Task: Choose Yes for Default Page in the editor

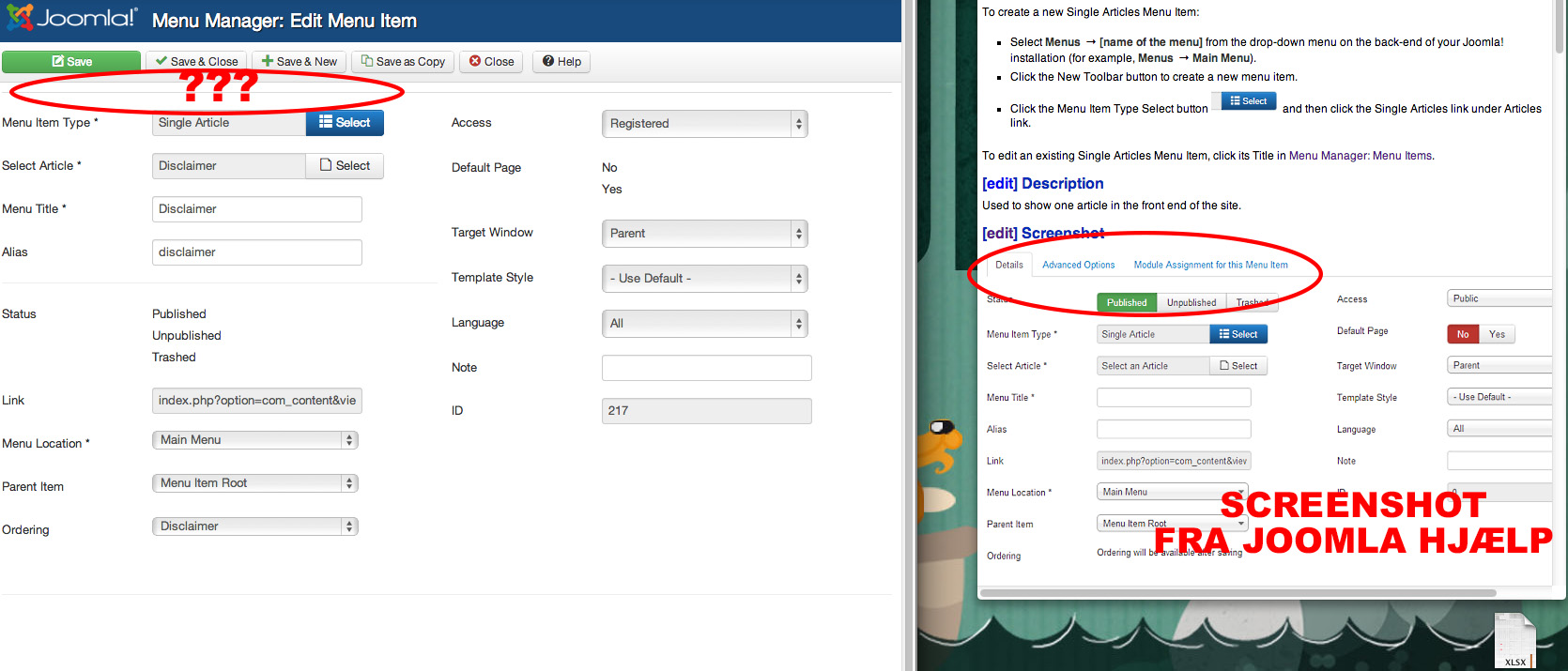Action: pyautogui.click(x=611, y=190)
